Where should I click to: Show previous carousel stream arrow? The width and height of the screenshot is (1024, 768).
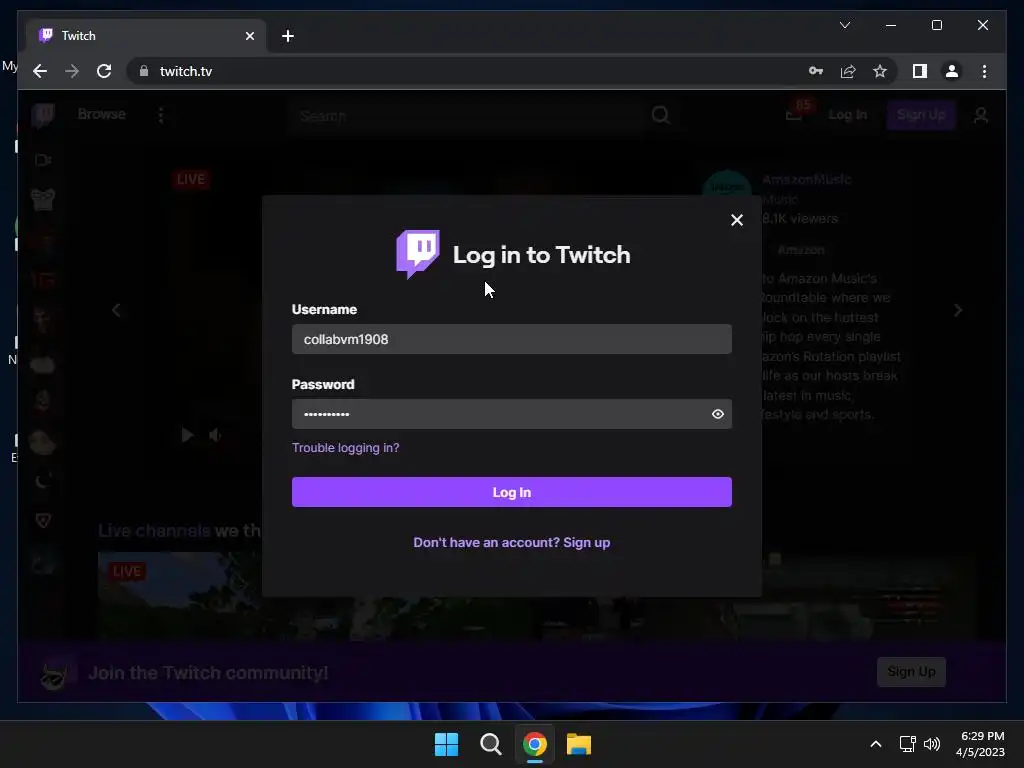pos(116,310)
